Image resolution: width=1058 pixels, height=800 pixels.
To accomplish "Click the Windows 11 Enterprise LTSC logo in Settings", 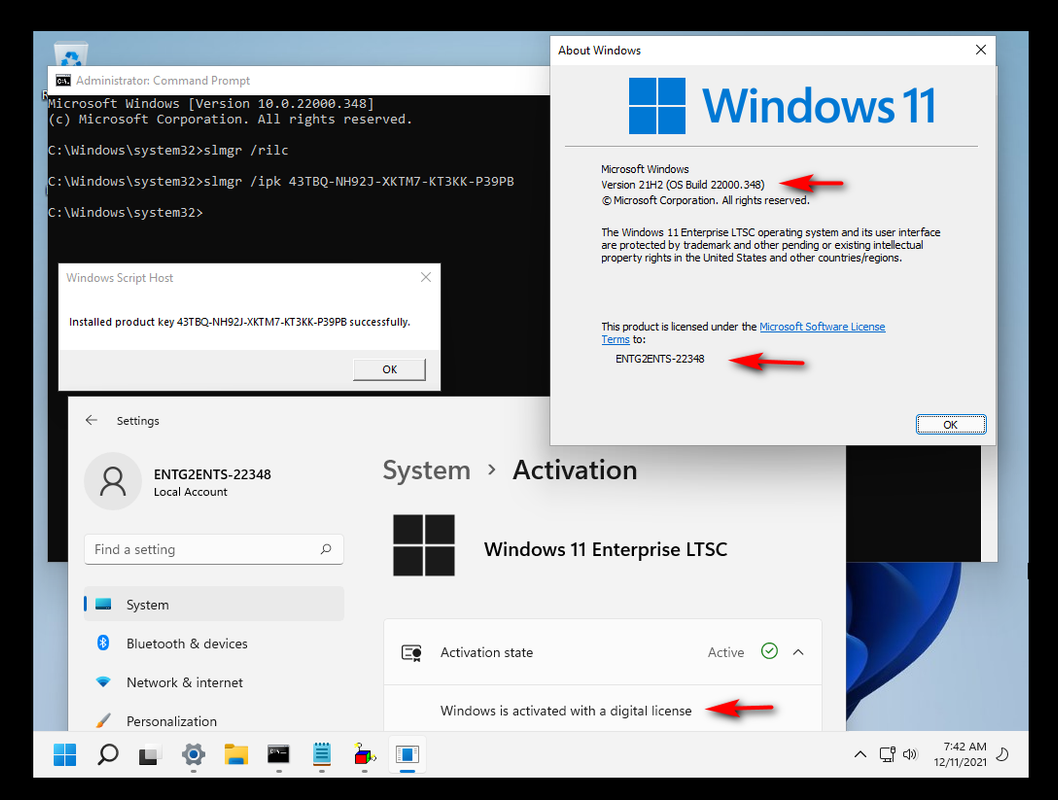I will pos(424,545).
